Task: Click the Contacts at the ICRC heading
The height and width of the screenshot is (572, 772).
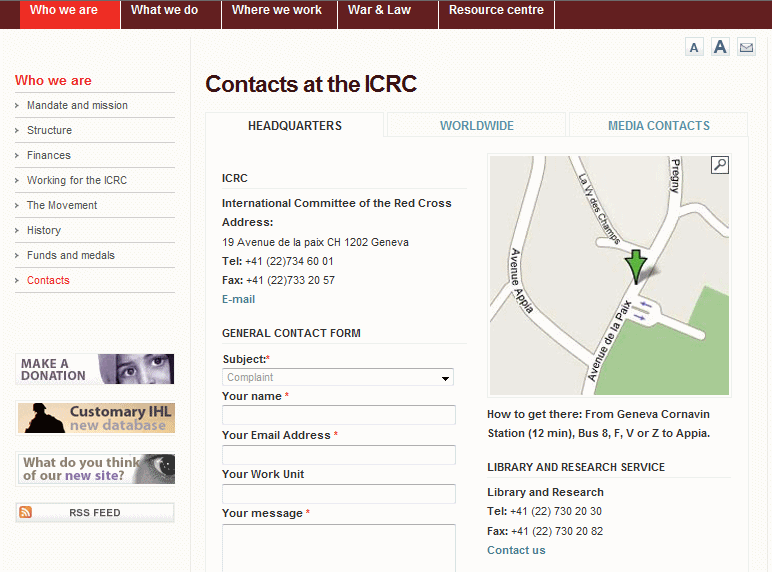Action: (x=311, y=84)
